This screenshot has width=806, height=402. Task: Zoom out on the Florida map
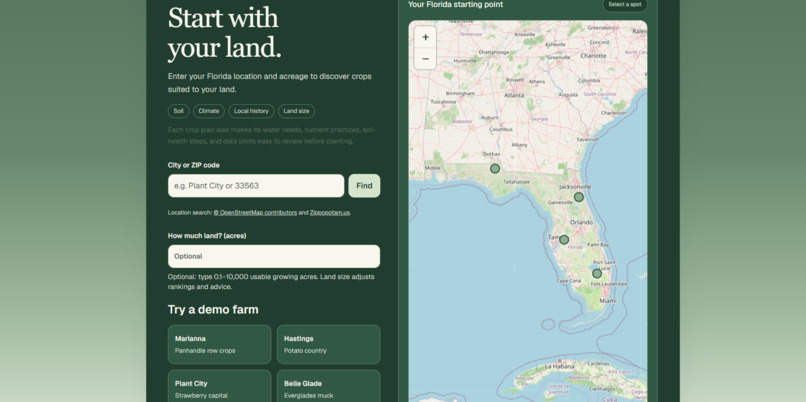coord(425,59)
